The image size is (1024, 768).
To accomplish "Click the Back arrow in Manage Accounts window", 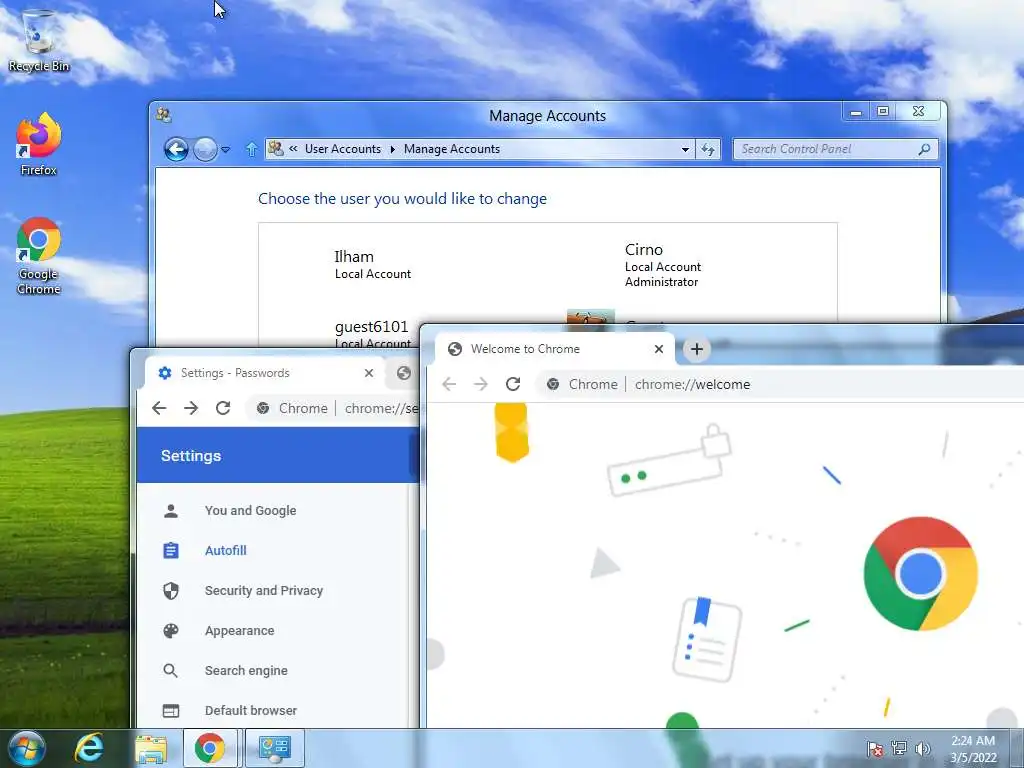I will [176, 150].
